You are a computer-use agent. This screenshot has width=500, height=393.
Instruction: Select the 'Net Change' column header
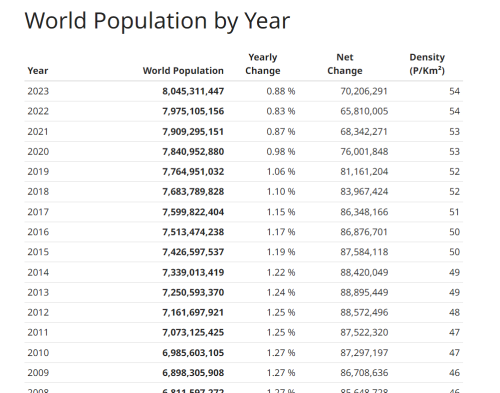pos(345,64)
